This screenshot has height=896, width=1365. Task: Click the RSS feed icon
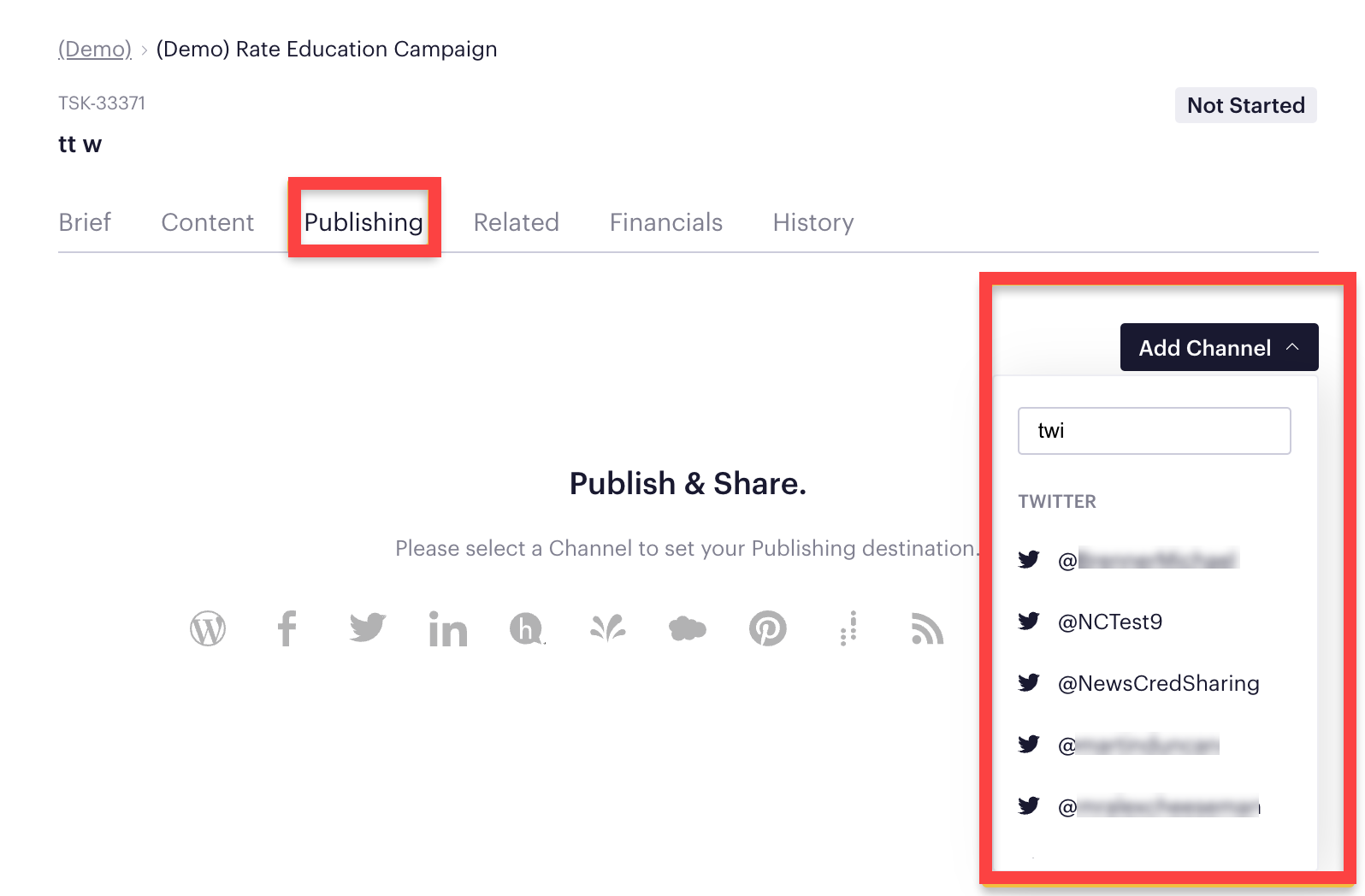click(x=927, y=629)
